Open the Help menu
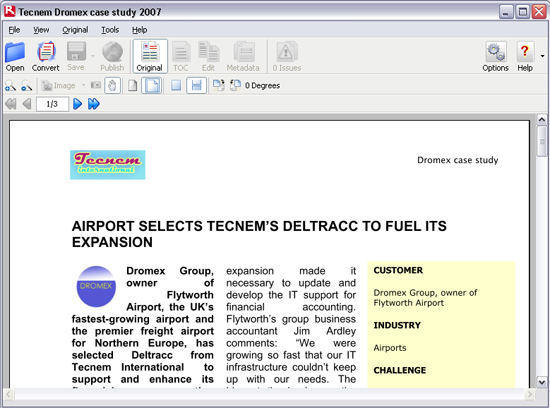Screen dimensions: 550x408 pos(139,30)
